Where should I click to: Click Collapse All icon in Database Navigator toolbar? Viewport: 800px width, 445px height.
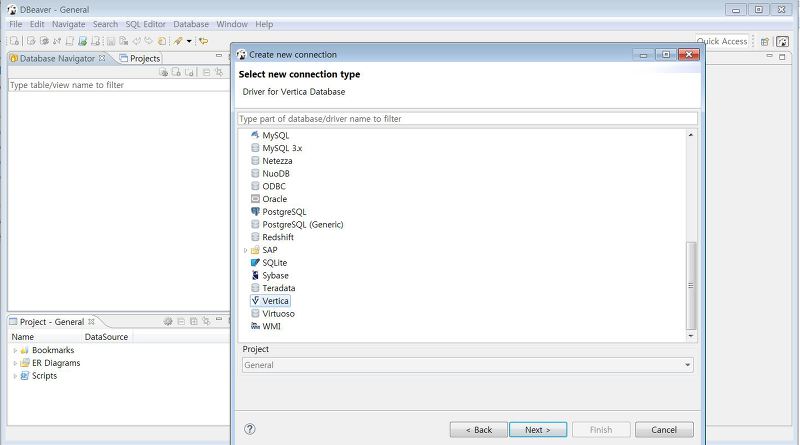tap(207, 72)
